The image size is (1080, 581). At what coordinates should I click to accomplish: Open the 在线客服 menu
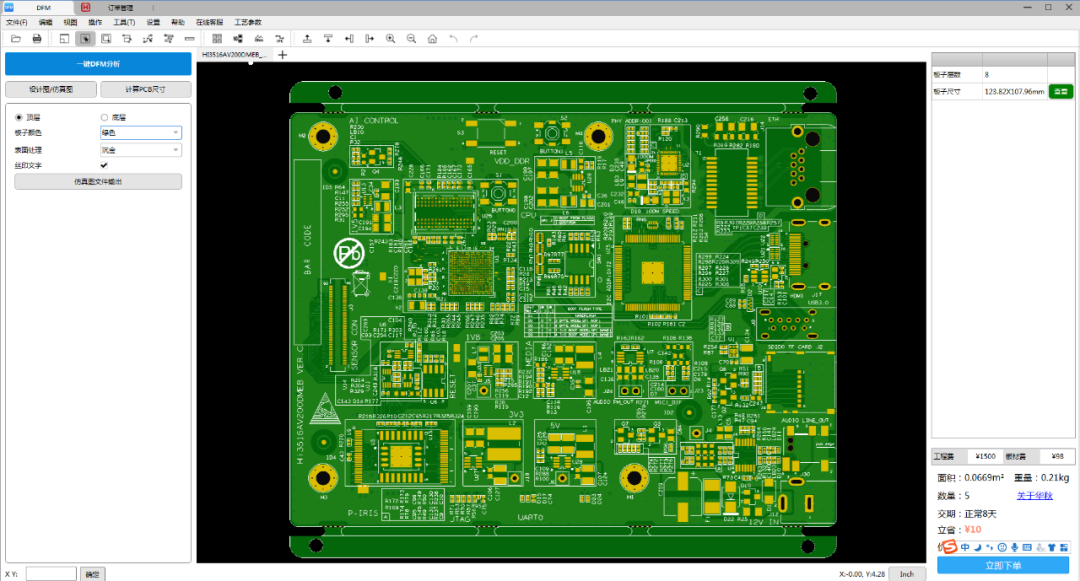(209, 22)
